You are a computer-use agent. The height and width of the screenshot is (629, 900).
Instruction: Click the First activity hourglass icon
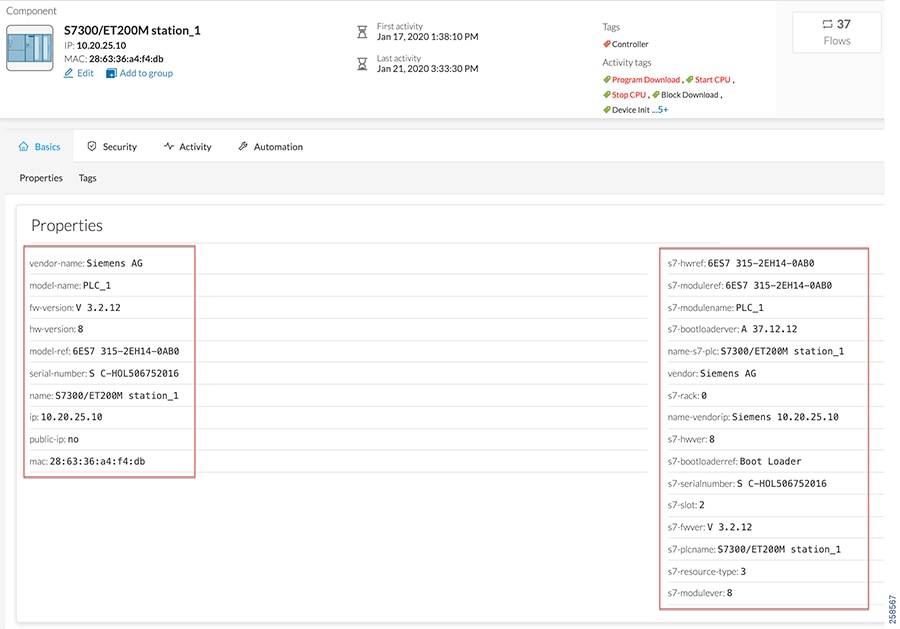pos(362,32)
